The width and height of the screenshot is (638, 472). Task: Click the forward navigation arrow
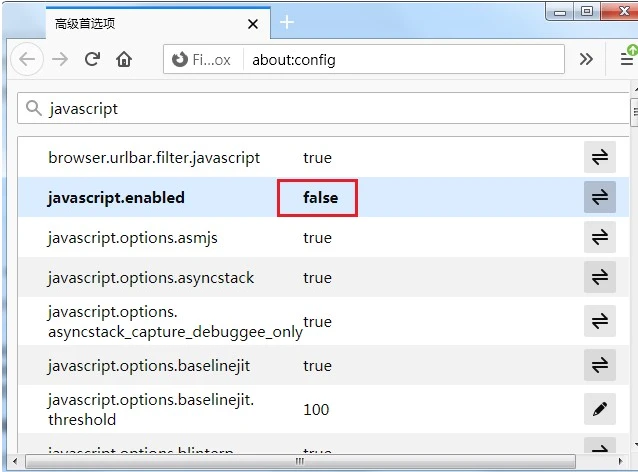[x=60, y=60]
